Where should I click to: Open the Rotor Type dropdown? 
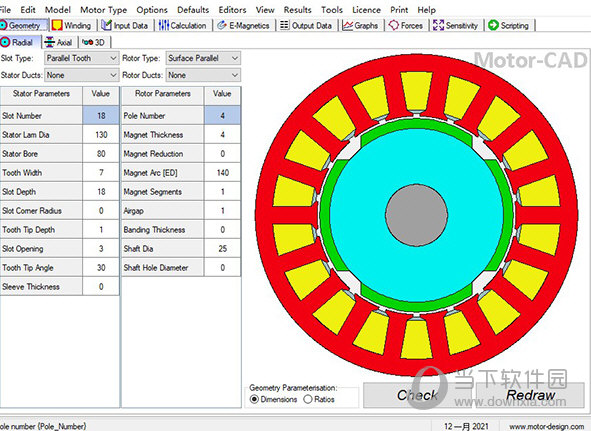pyautogui.click(x=203, y=58)
